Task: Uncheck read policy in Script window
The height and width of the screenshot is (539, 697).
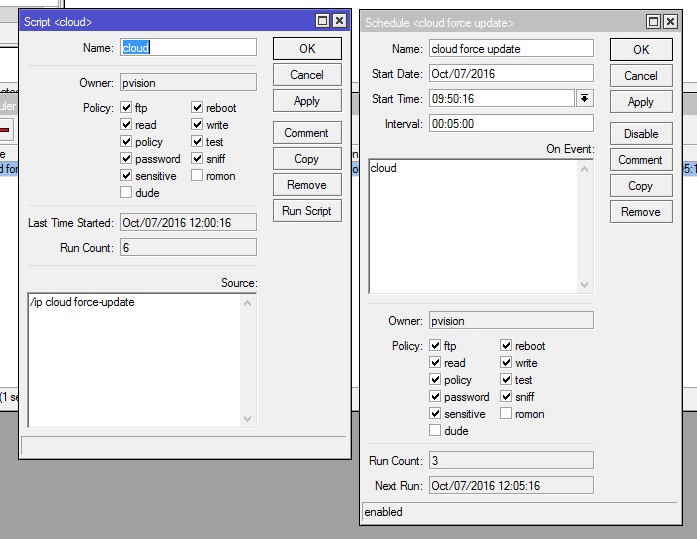Action: 126,124
